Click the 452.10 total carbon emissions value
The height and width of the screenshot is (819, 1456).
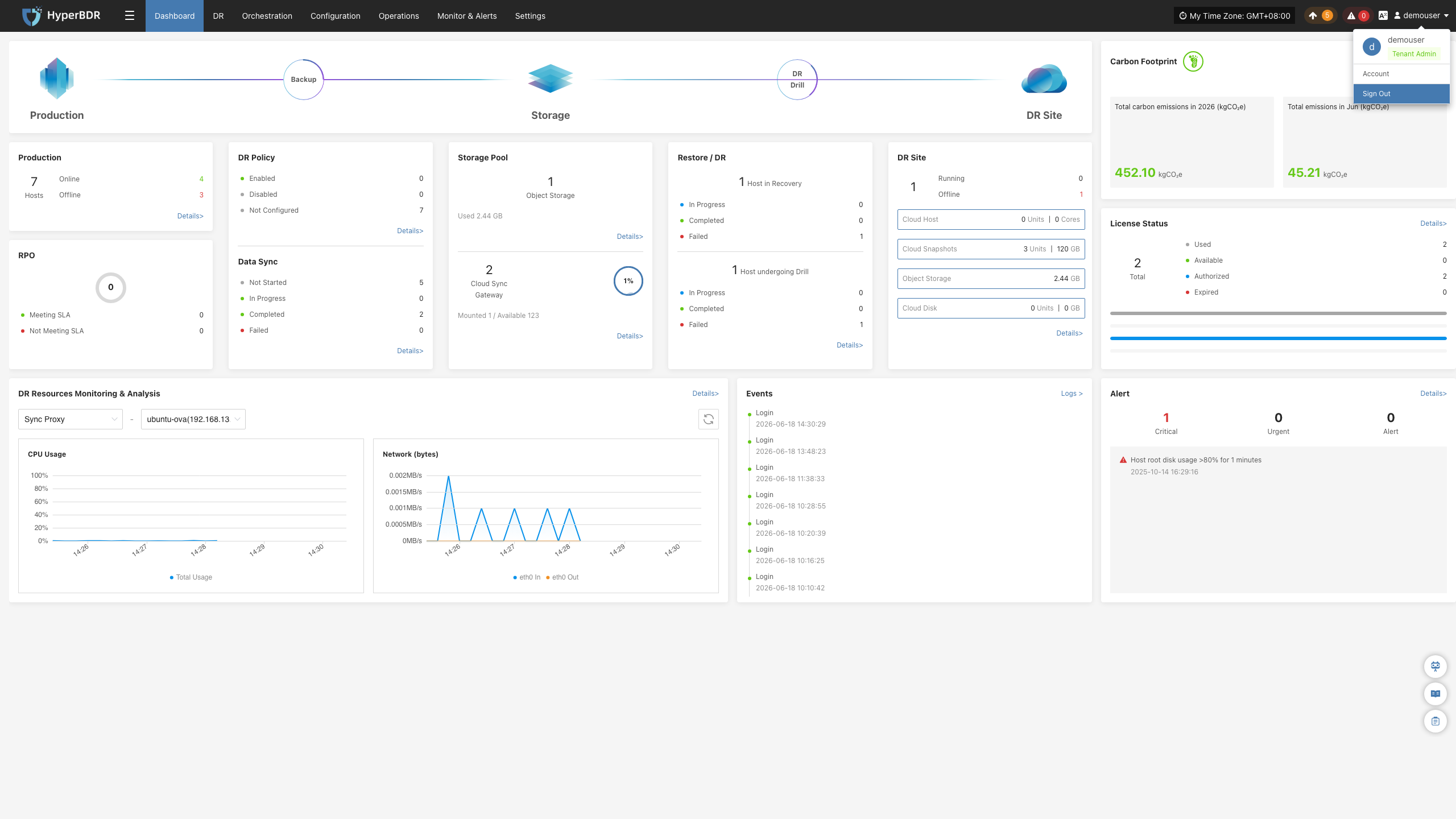[x=1135, y=172]
